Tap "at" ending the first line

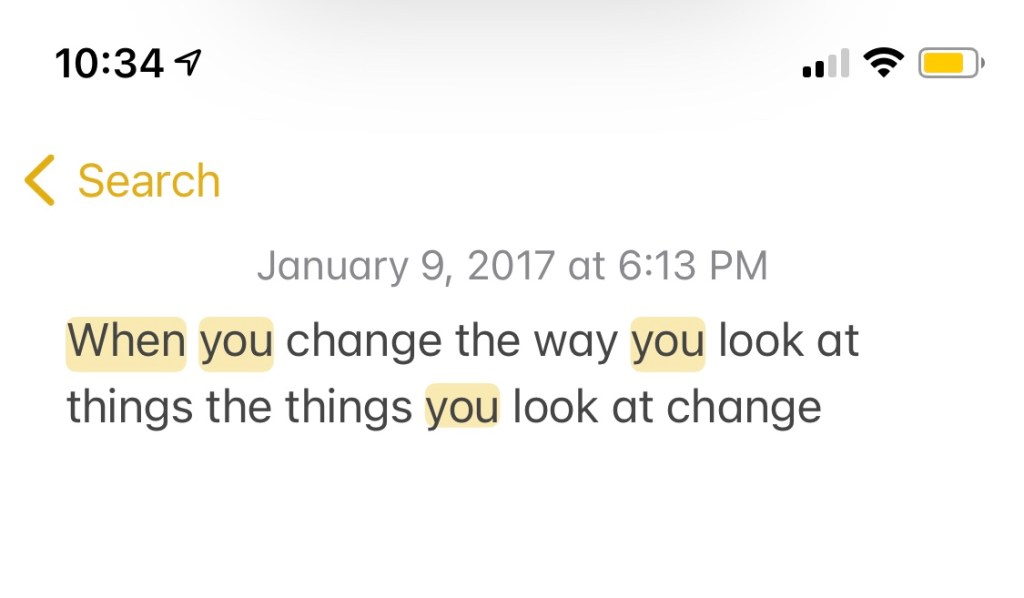(840, 342)
